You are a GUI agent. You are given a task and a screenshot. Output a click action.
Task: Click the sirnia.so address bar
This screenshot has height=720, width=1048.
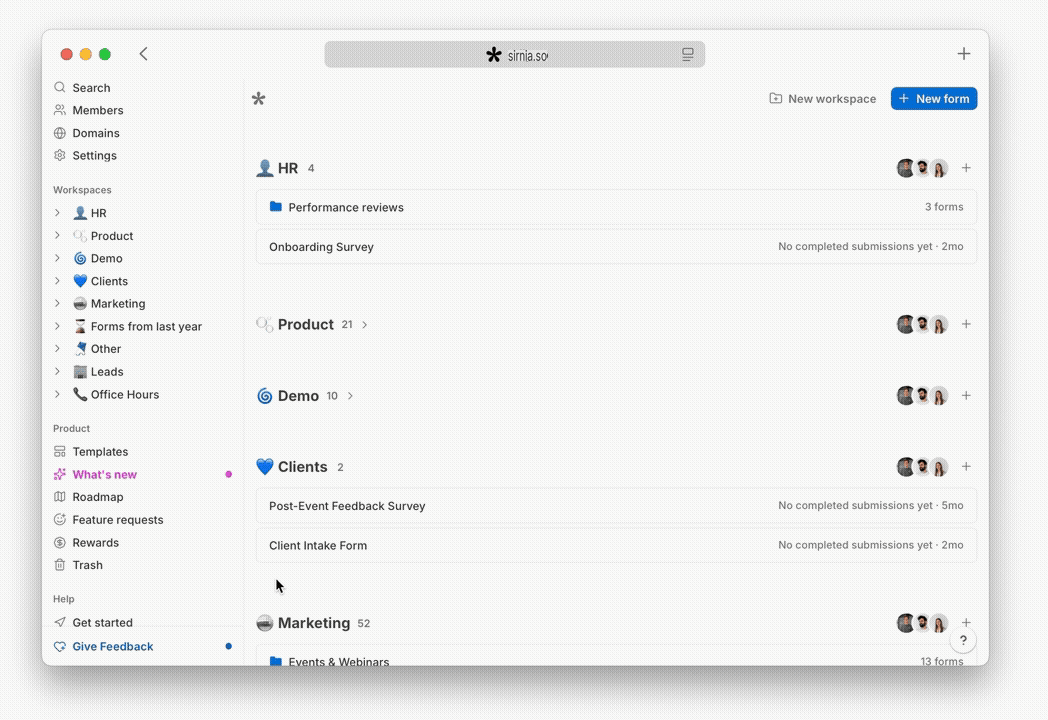point(515,55)
